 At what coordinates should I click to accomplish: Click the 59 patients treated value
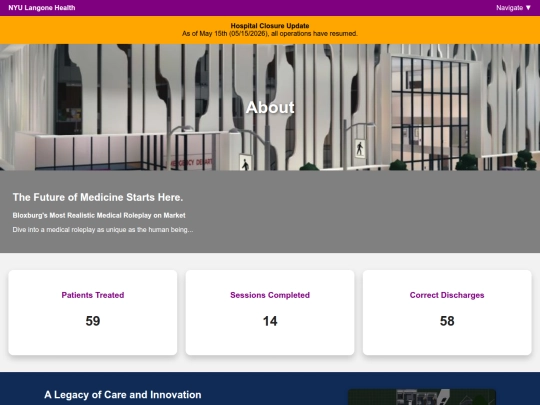pyautogui.click(x=93, y=321)
